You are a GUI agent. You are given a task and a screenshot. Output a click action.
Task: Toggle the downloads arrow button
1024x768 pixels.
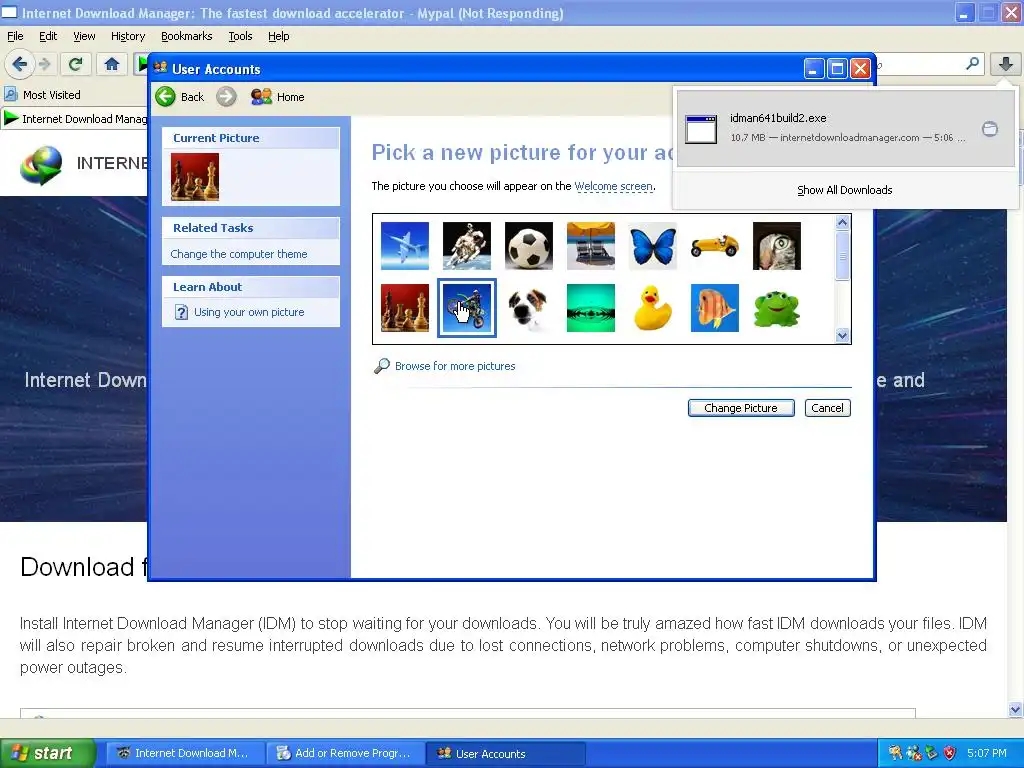pos(1006,64)
